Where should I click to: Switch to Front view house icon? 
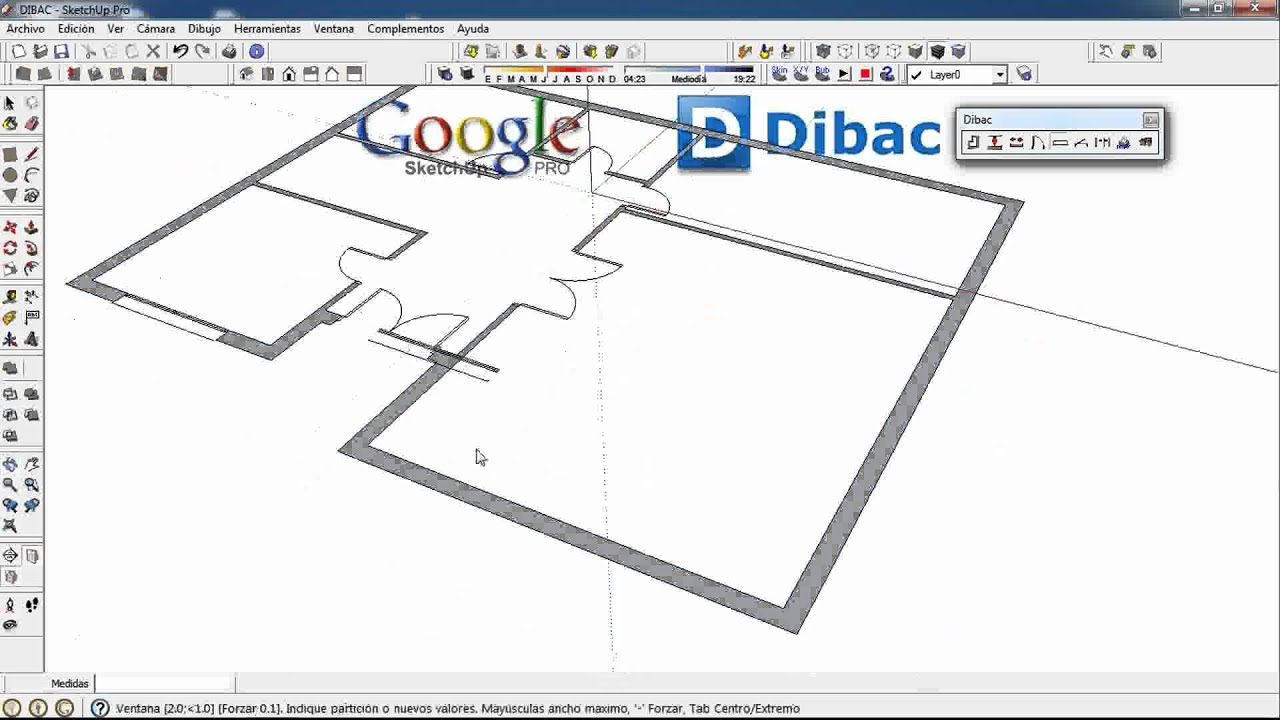tap(289, 74)
